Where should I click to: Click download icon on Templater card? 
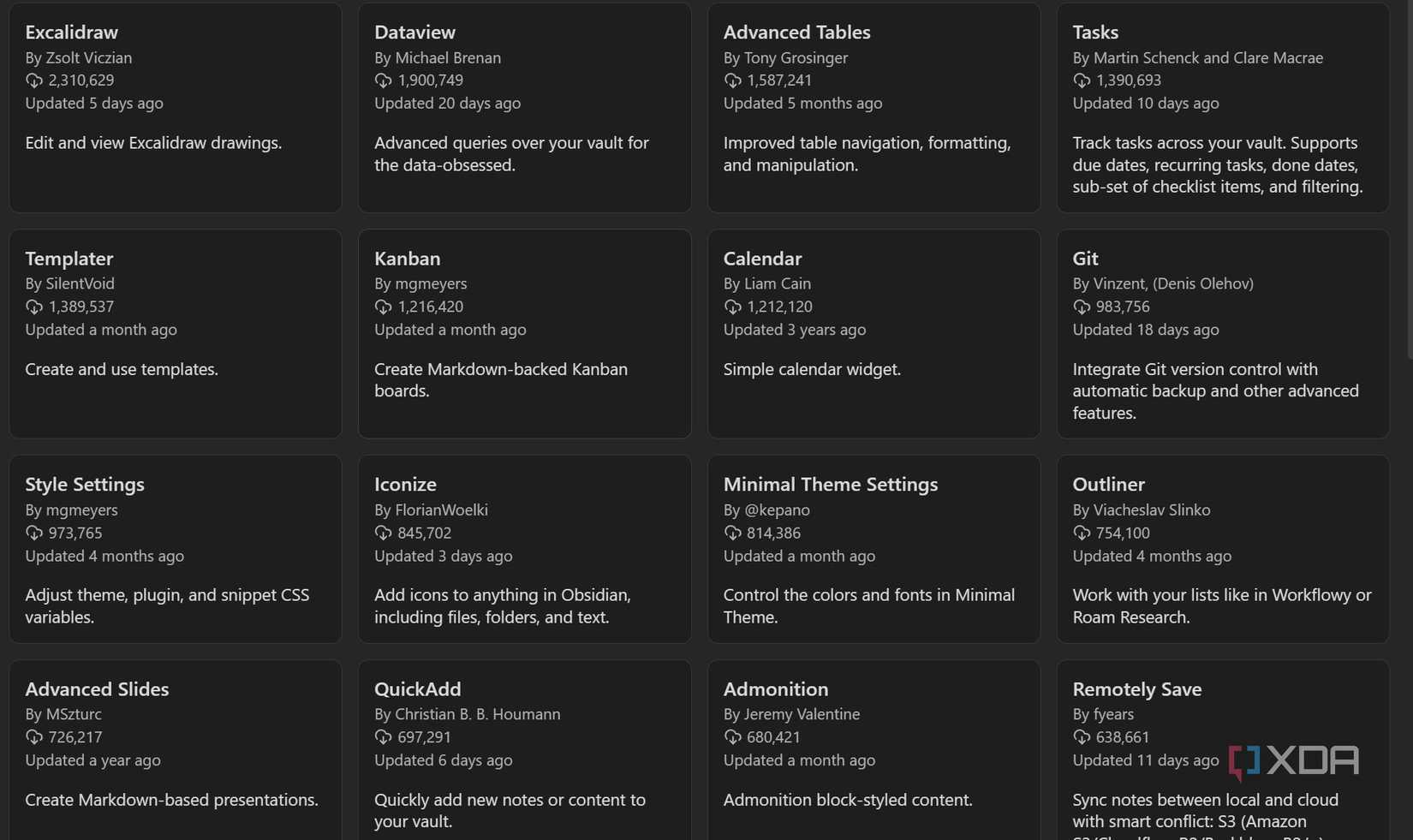pyautogui.click(x=34, y=307)
